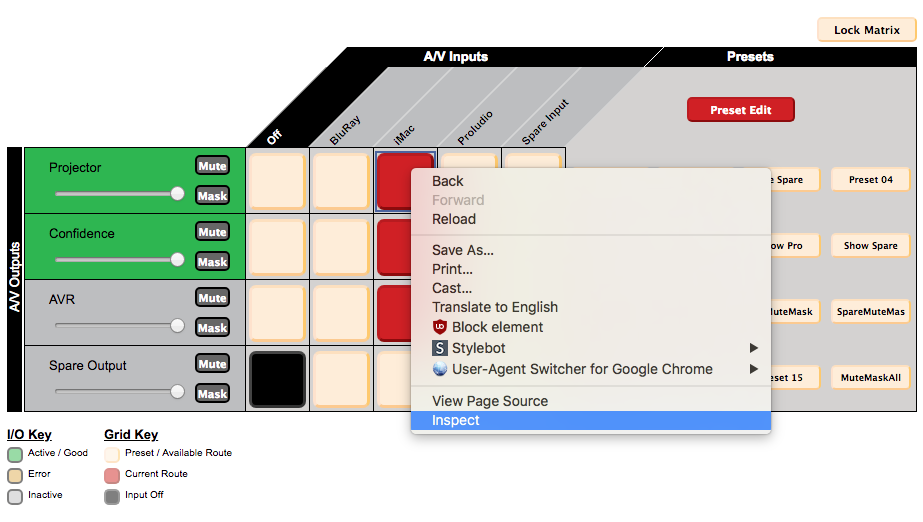This screenshot has height=522, width=923.
Task: Click Save As... in context menu
Action: pyautogui.click(x=463, y=250)
